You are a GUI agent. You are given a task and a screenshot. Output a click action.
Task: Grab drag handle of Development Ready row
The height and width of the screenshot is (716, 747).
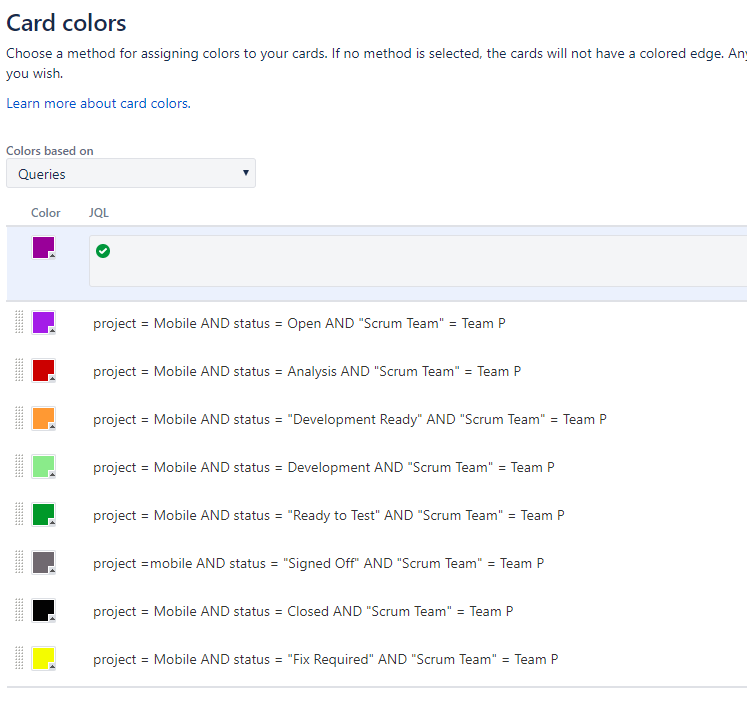coord(19,418)
